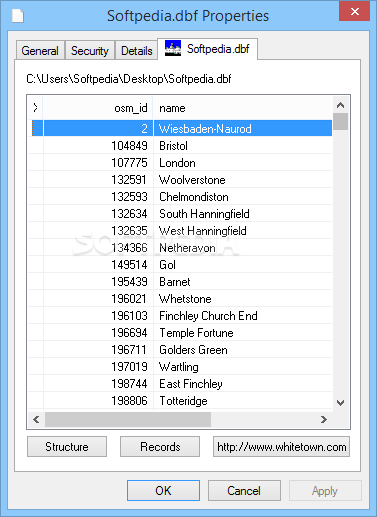Open the Details tab
The width and height of the screenshot is (377, 517).
click(136, 51)
